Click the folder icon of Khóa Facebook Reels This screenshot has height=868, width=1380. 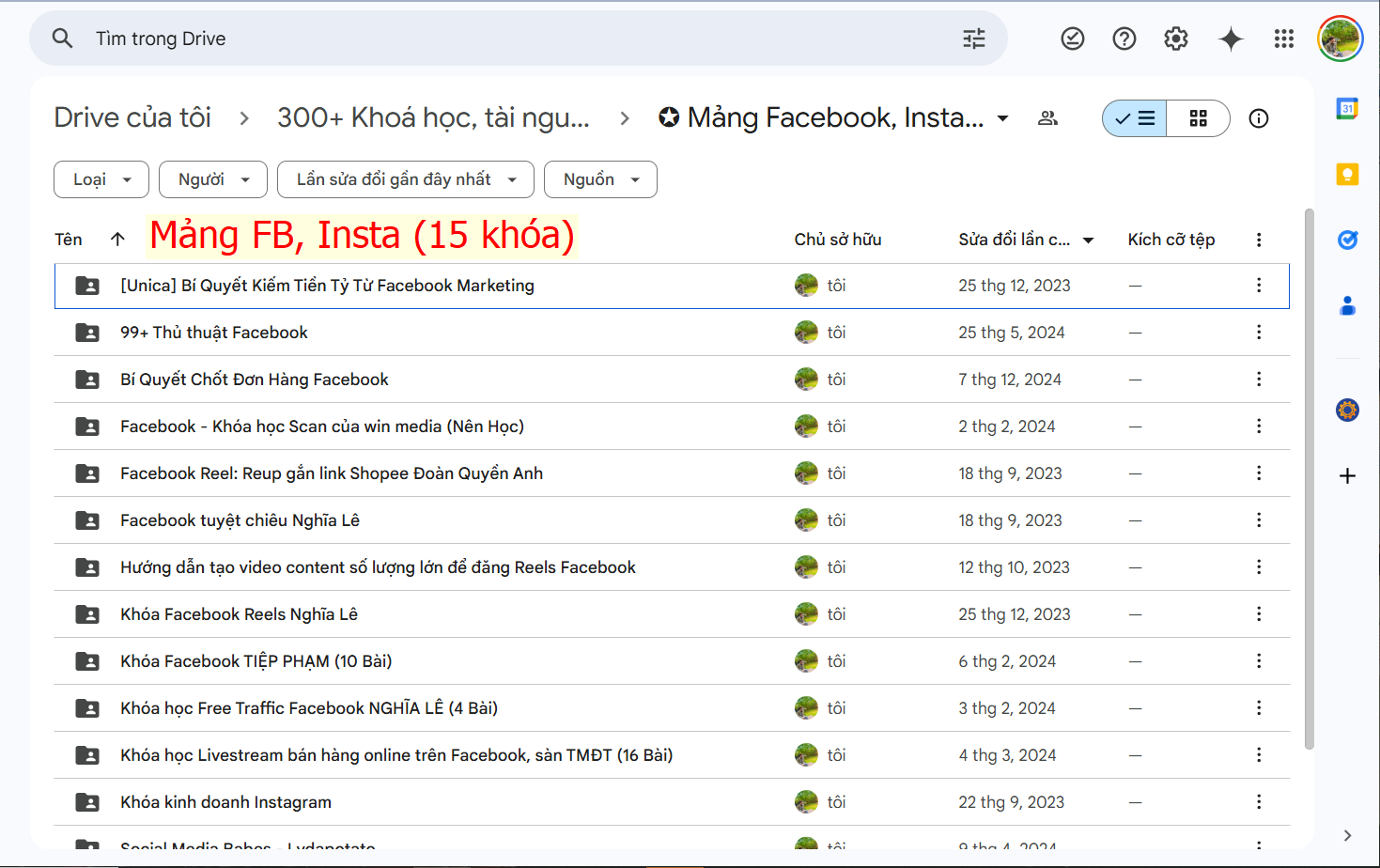pyautogui.click(x=87, y=614)
